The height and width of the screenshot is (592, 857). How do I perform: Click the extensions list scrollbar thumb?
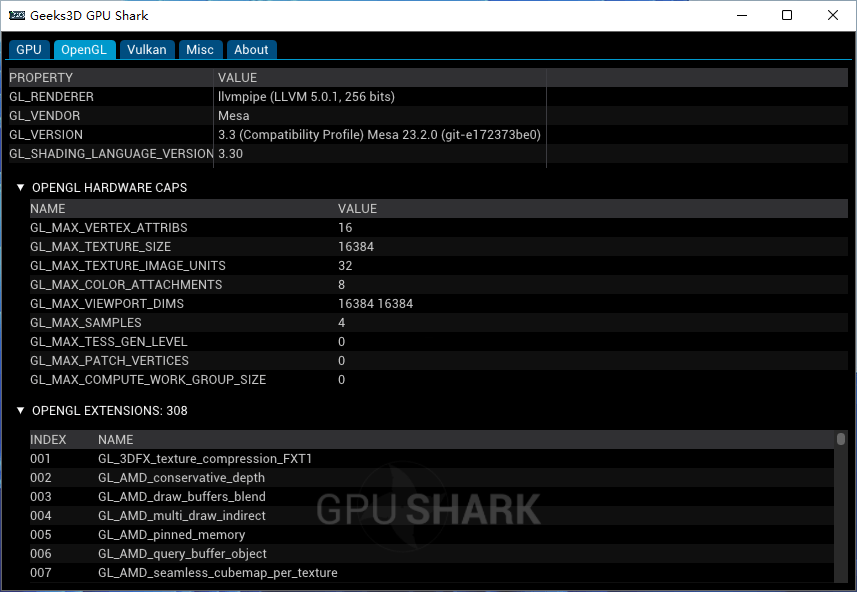click(x=841, y=439)
